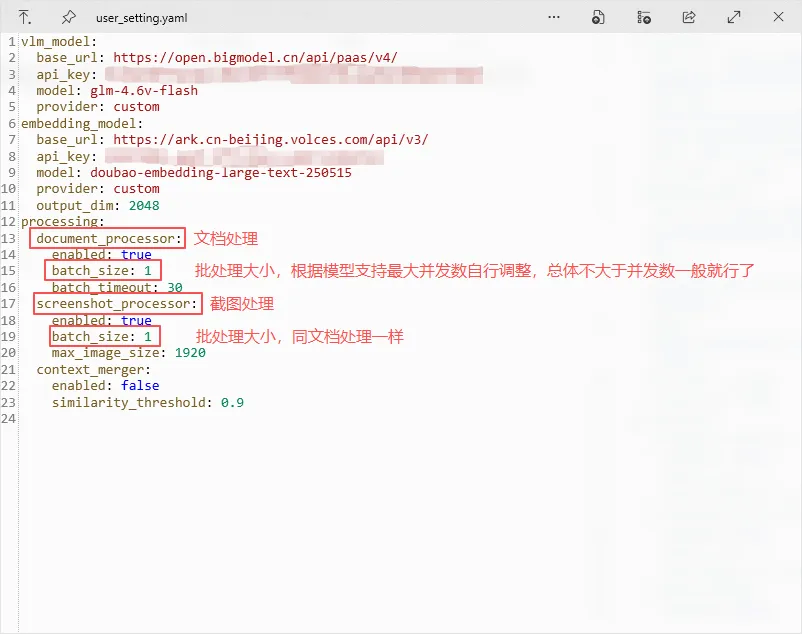Click the true value under document_processor enabled
The image size is (802, 634).
point(137,254)
